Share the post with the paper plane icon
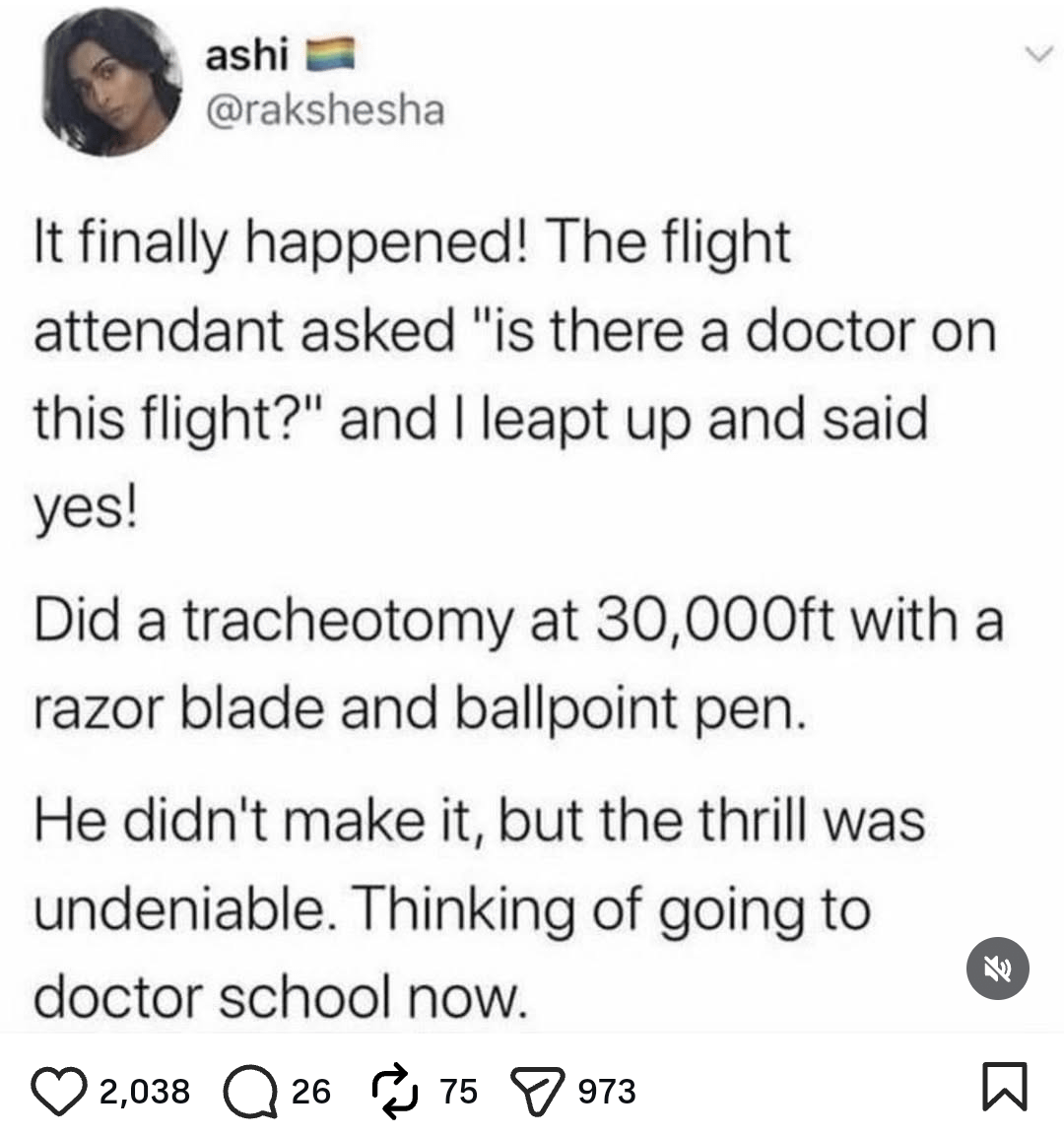The image size is (1064, 1136). pyautogui.click(x=538, y=1091)
